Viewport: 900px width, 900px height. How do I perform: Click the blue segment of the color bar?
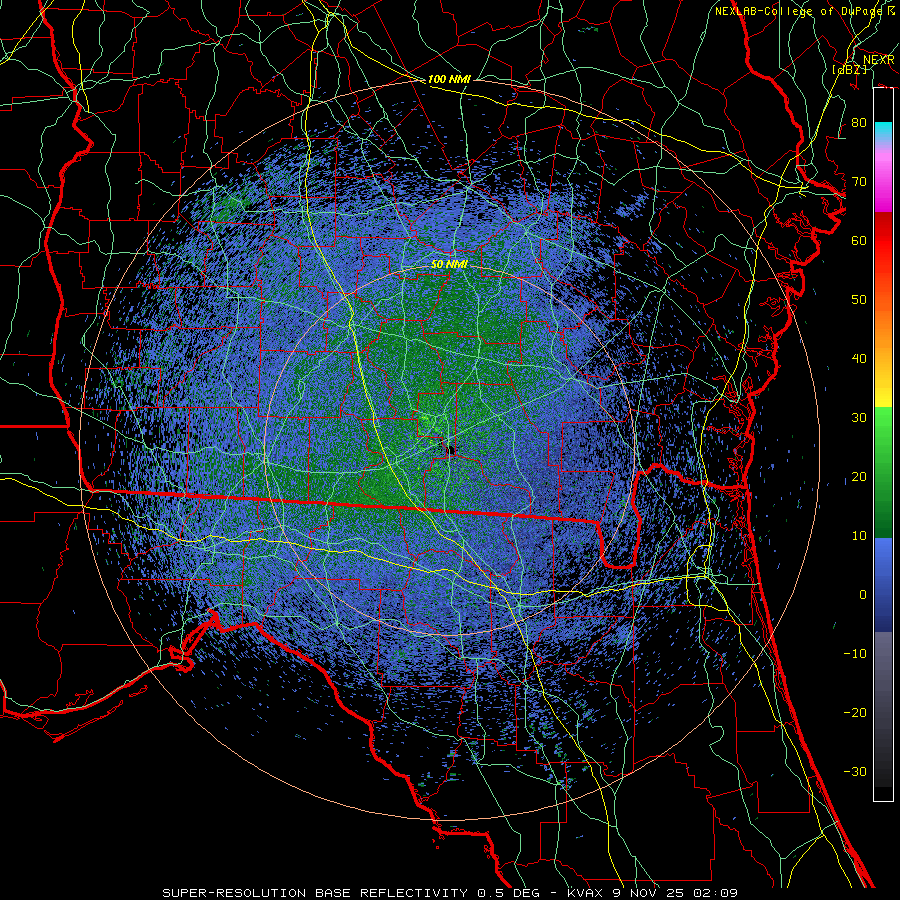(x=883, y=584)
